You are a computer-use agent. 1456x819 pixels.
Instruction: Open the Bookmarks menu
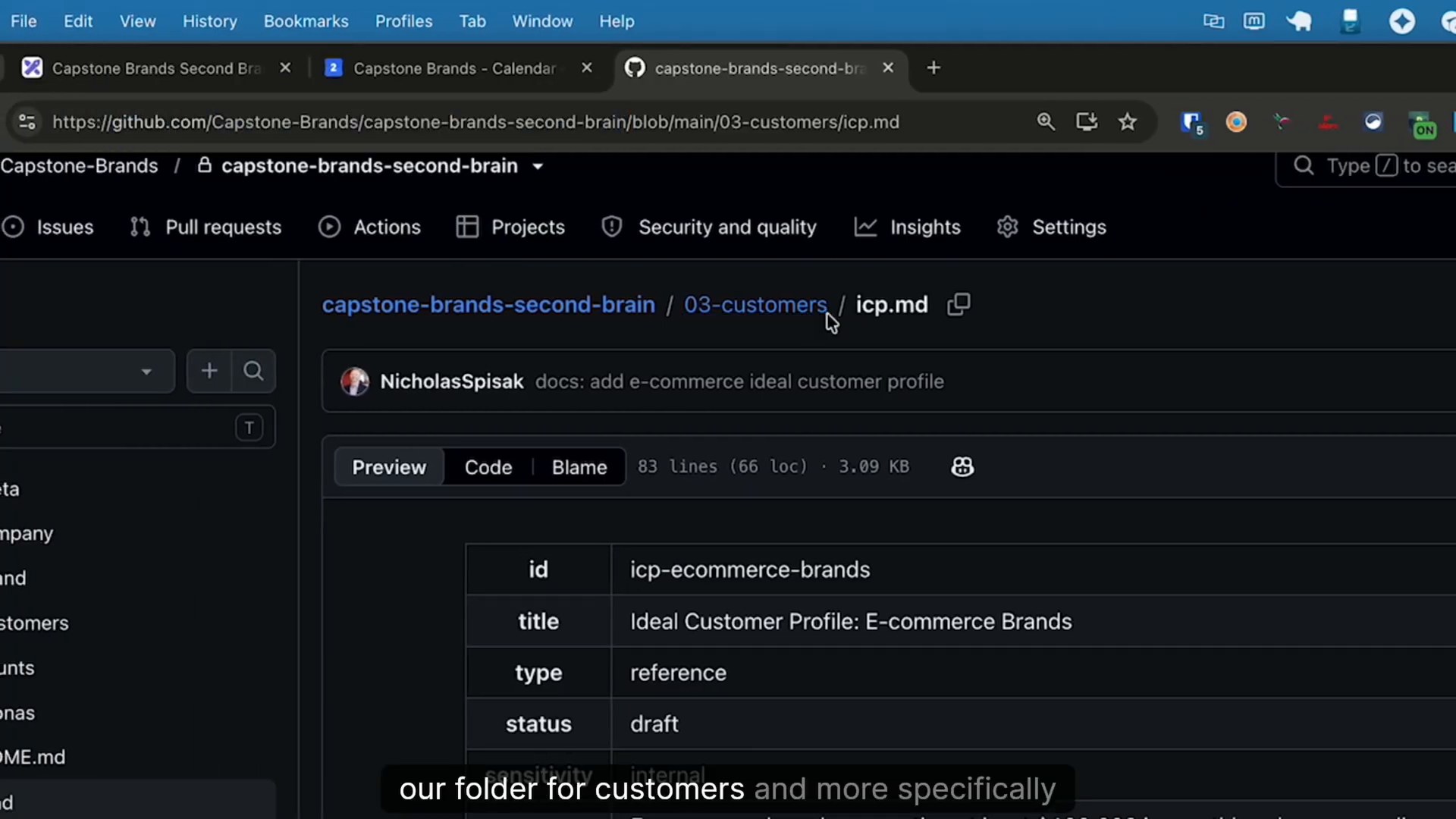pos(306,21)
